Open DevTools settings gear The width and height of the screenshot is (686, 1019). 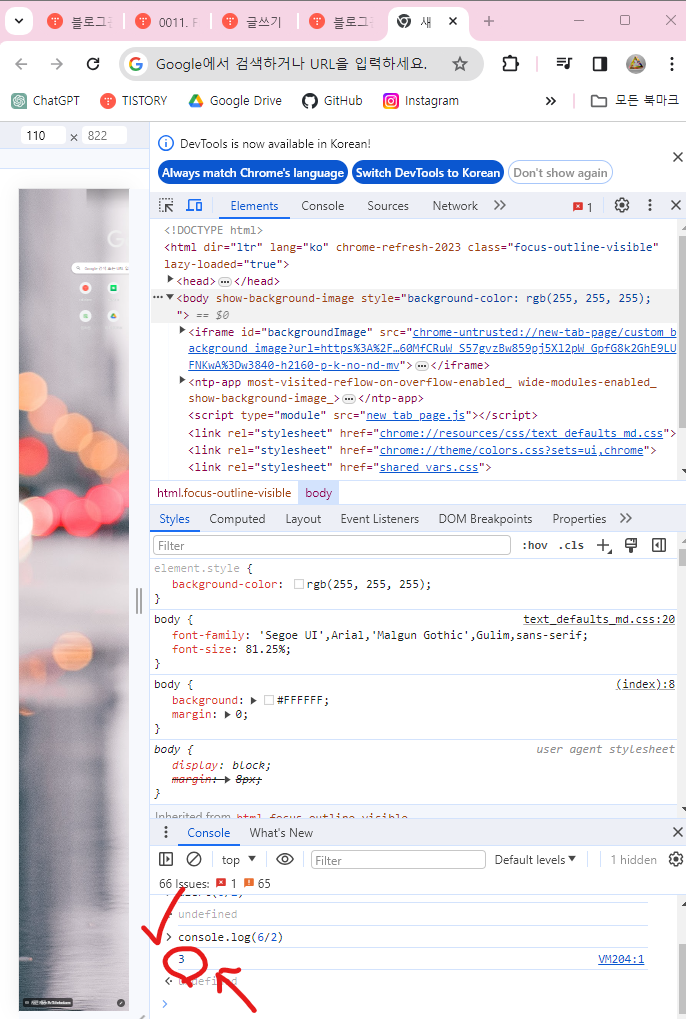point(622,205)
